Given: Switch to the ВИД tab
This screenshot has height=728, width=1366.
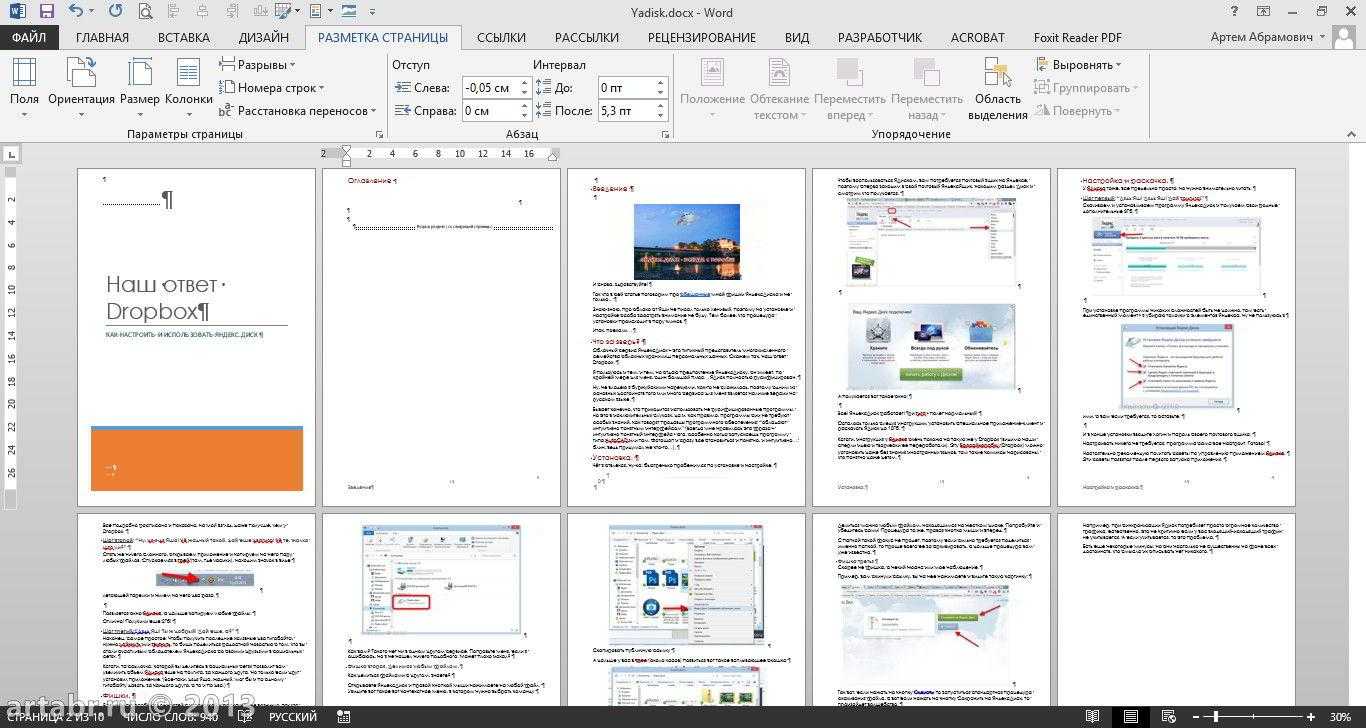Looking at the screenshot, I should coord(797,38).
